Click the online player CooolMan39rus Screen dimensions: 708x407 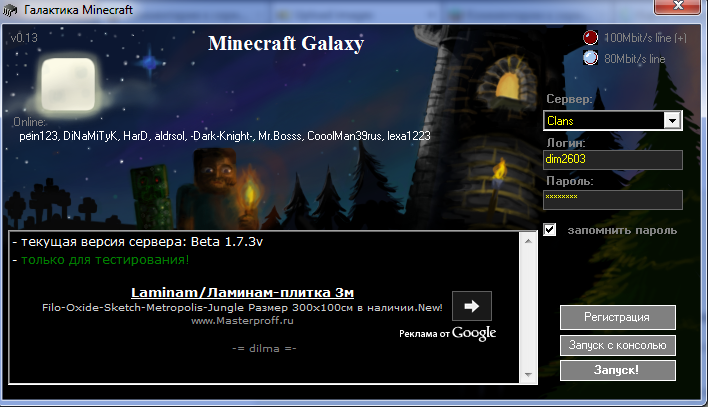pos(345,136)
